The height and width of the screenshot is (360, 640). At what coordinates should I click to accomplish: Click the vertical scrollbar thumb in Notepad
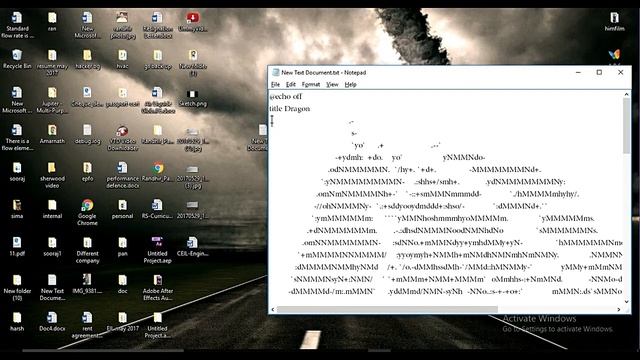pyautogui.click(x=627, y=126)
